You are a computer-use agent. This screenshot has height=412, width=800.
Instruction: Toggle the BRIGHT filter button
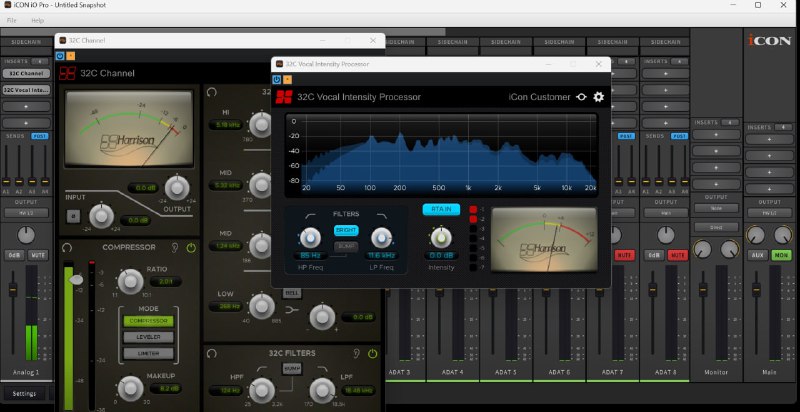[x=346, y=230]
